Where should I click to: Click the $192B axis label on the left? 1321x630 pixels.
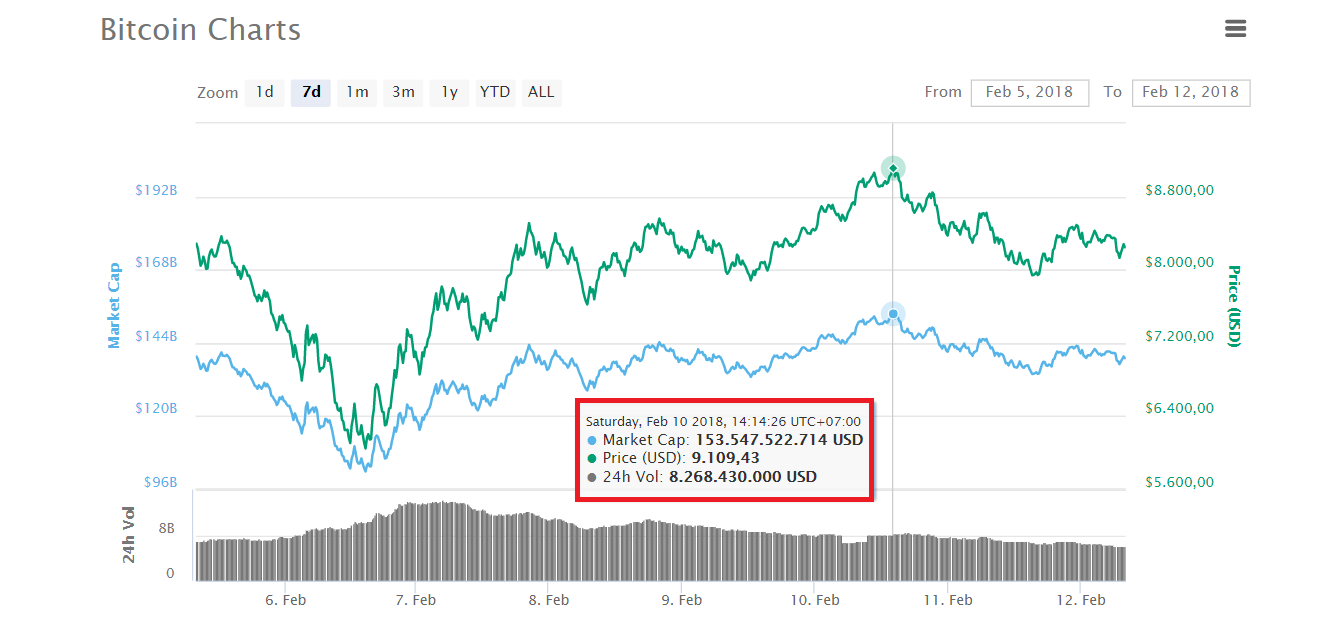click(x=155, y=189)
